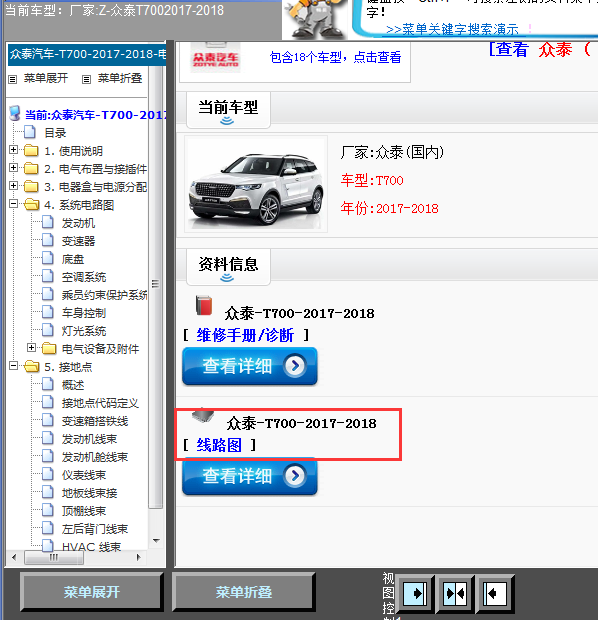
Task: Open the 底盘 tree item
Action: tap(73, 259)
